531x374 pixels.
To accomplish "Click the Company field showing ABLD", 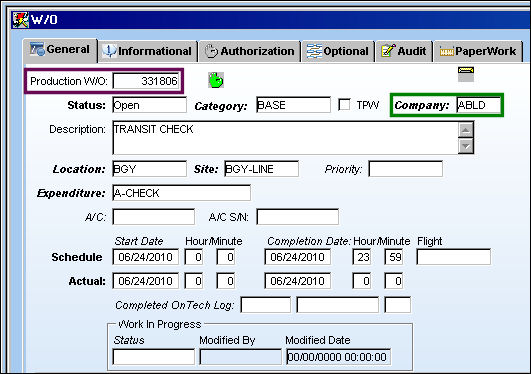I will click(479, 105).
